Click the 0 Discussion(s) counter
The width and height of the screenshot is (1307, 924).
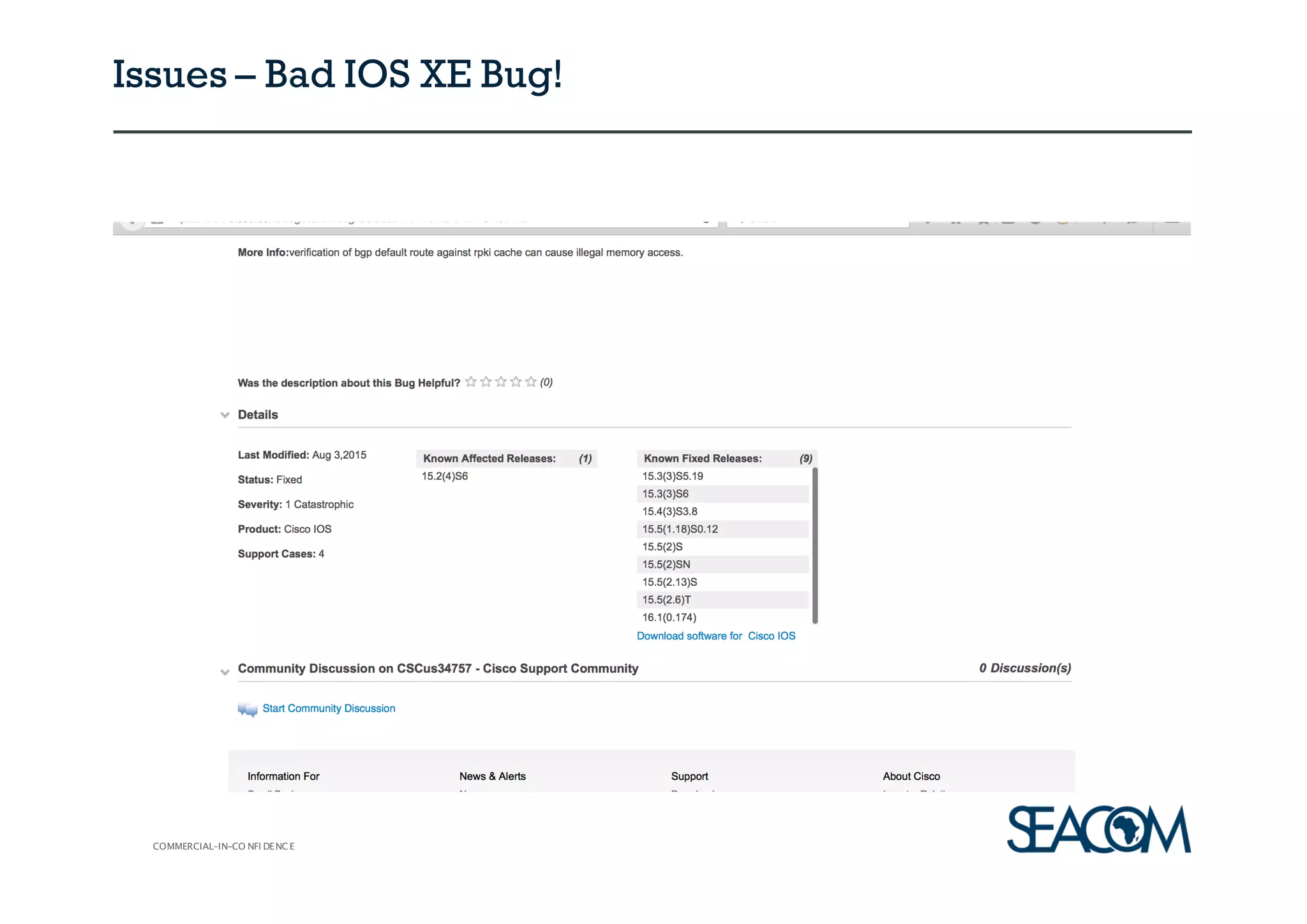[1025, 668]
